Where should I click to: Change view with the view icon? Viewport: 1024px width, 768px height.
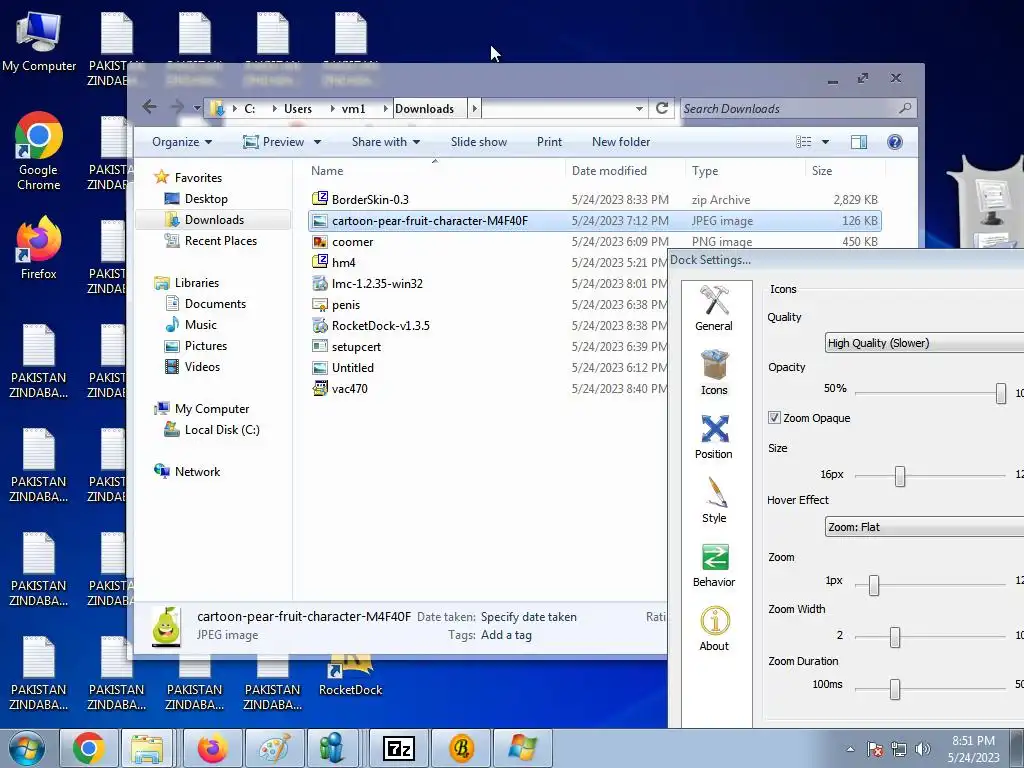pos(804,142)
